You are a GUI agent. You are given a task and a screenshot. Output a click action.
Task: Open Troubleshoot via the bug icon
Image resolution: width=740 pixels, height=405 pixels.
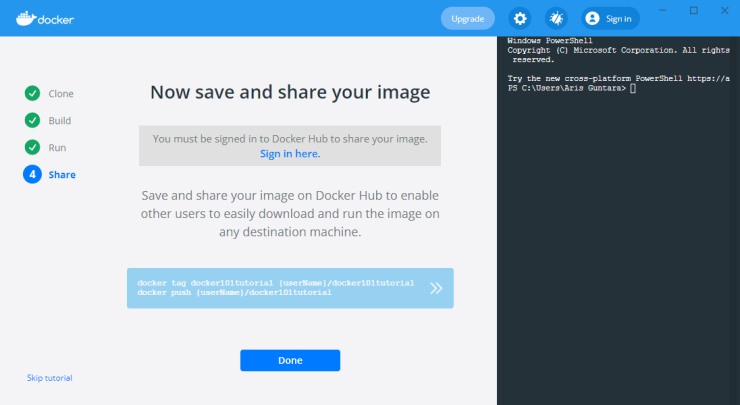coord(556,18)
